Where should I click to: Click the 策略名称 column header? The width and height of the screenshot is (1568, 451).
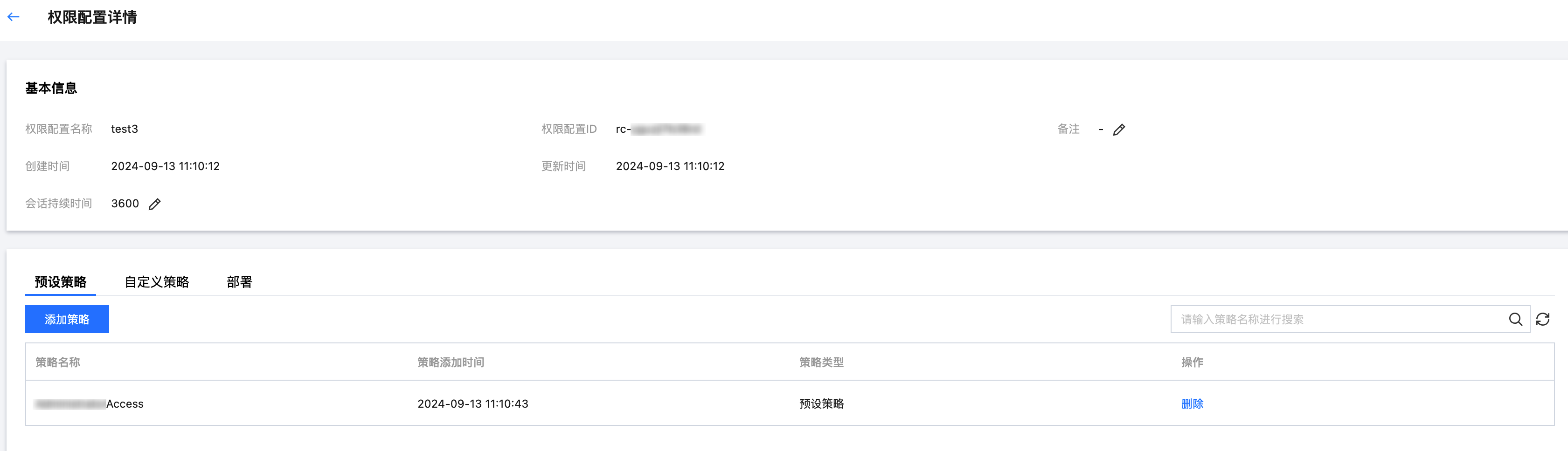click(58, 362)
